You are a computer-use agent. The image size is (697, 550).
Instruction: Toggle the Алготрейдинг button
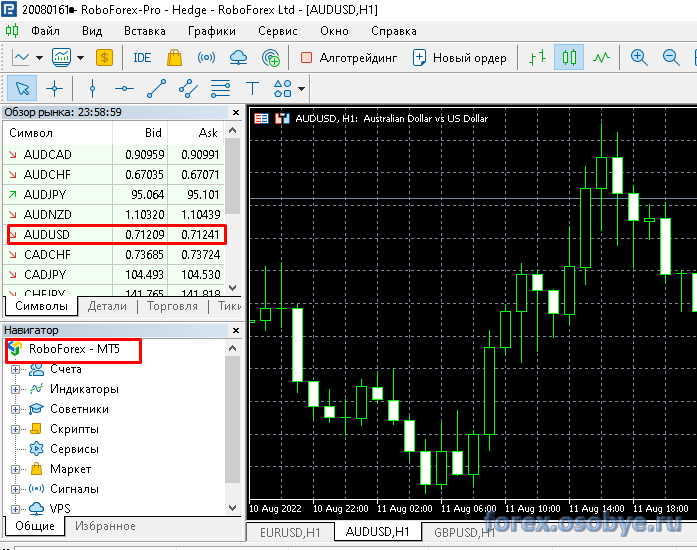coord(349,58)
